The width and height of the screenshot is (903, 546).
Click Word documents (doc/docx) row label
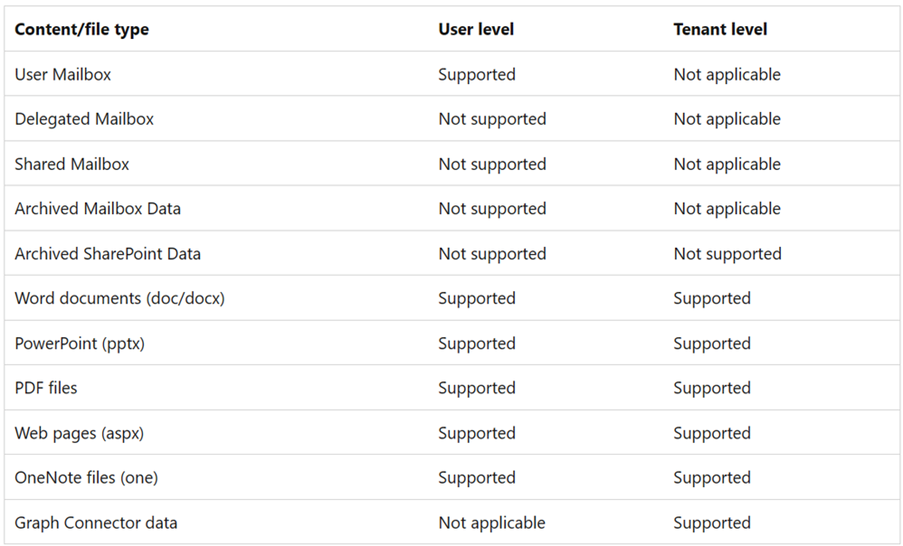(x=120, y=298)
